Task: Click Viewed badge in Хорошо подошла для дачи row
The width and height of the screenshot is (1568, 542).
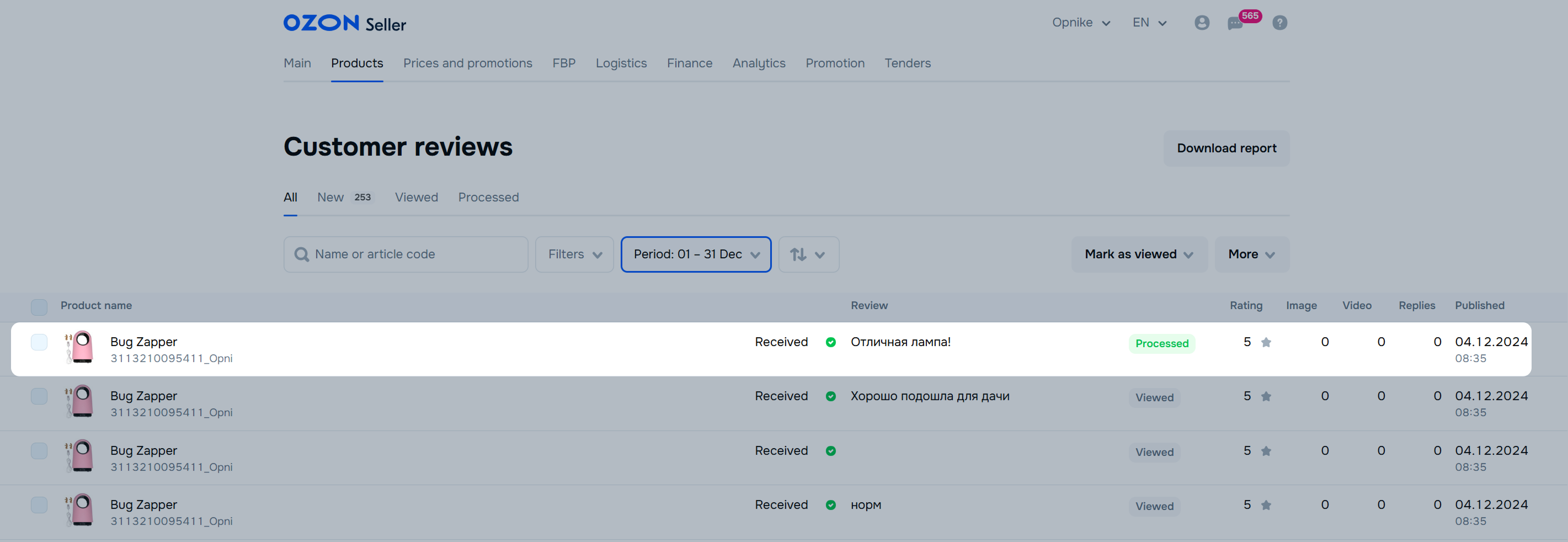Action: (x=1154, y=398)
